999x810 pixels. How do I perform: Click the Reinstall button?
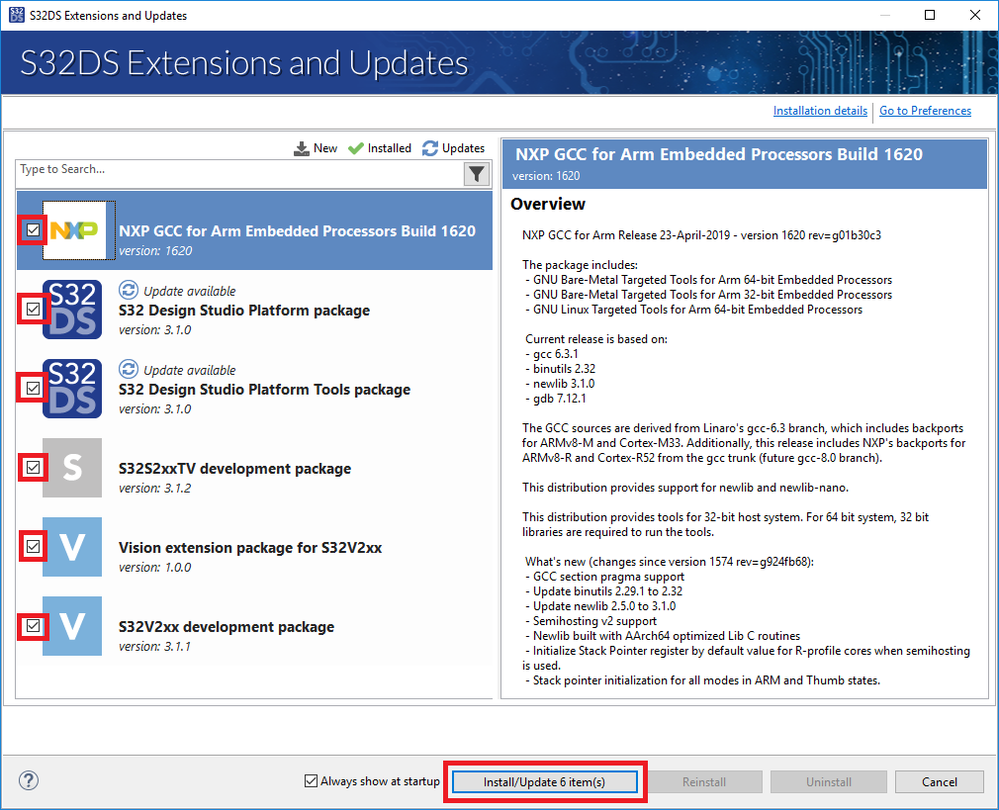click(704, 782)
